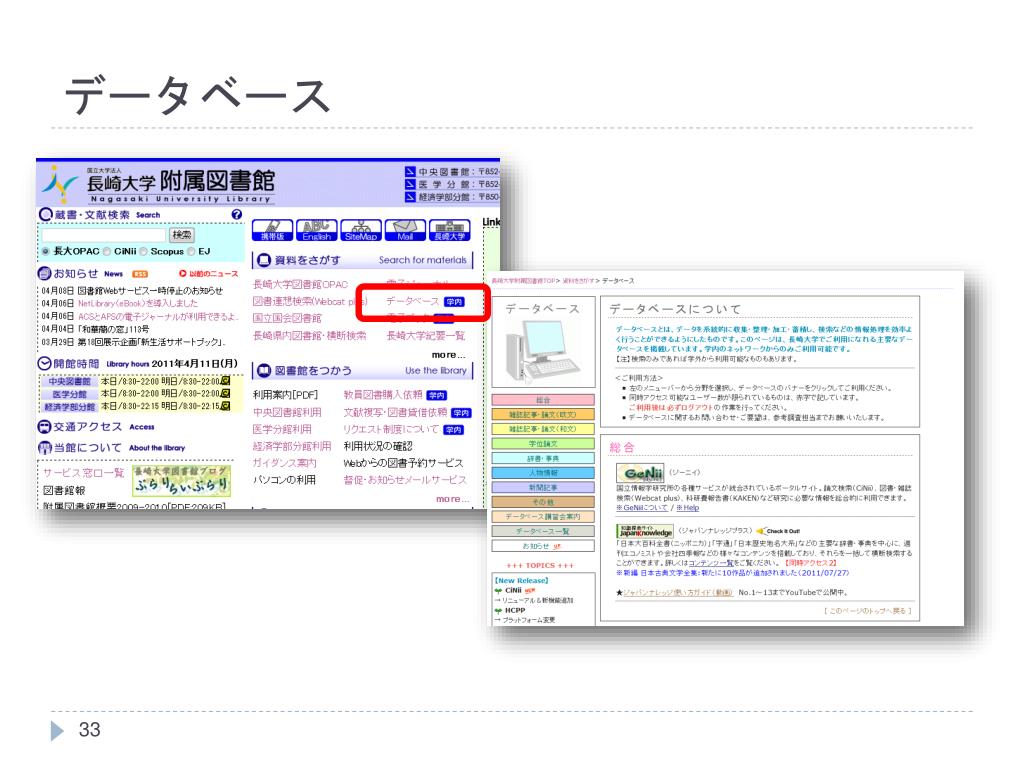This screenshot has height=768, width=1024.
Task: Open the 辞書・事典 category
Action: 543,458
